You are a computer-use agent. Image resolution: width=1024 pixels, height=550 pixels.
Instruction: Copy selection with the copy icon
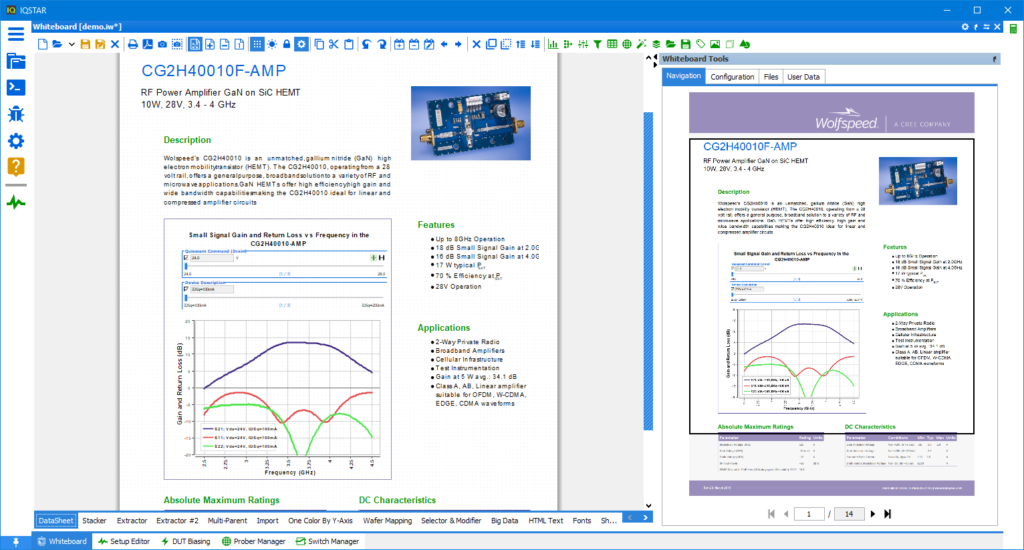tap(319, 44)
